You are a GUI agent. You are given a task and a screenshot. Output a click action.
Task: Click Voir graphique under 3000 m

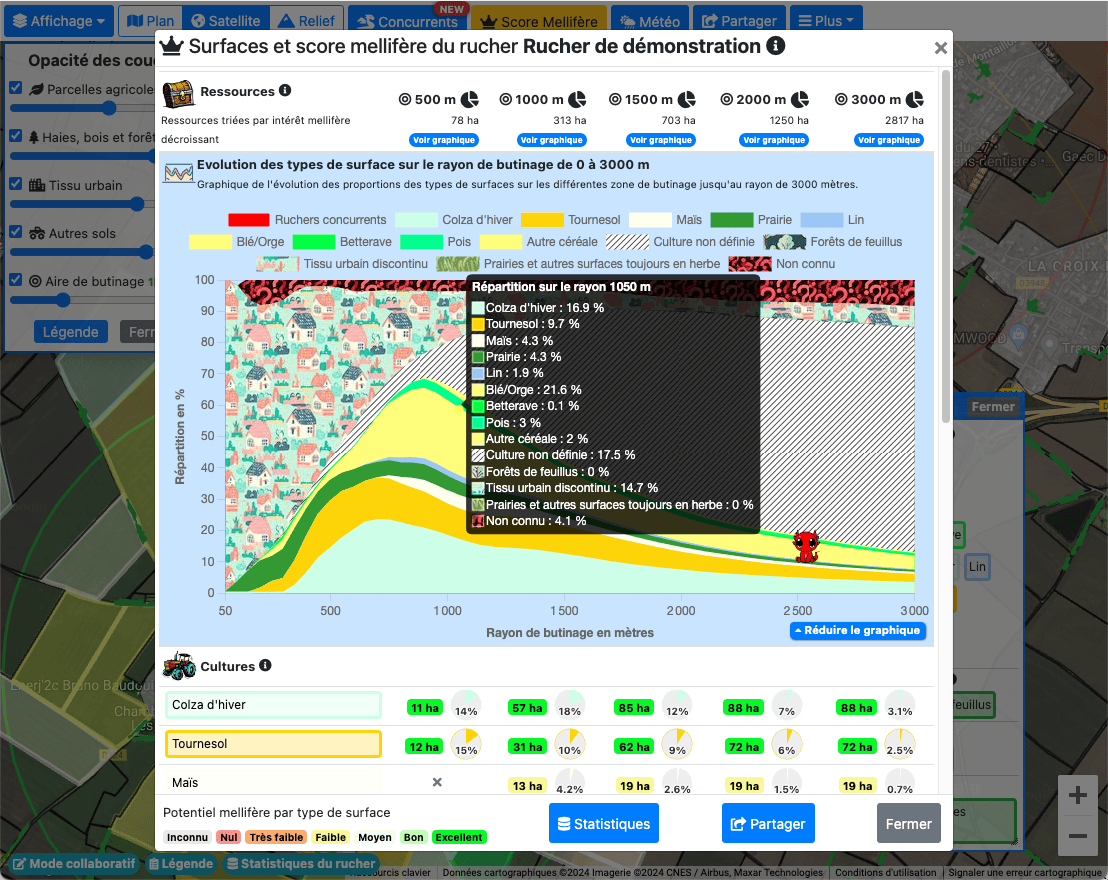click(889, 140)
